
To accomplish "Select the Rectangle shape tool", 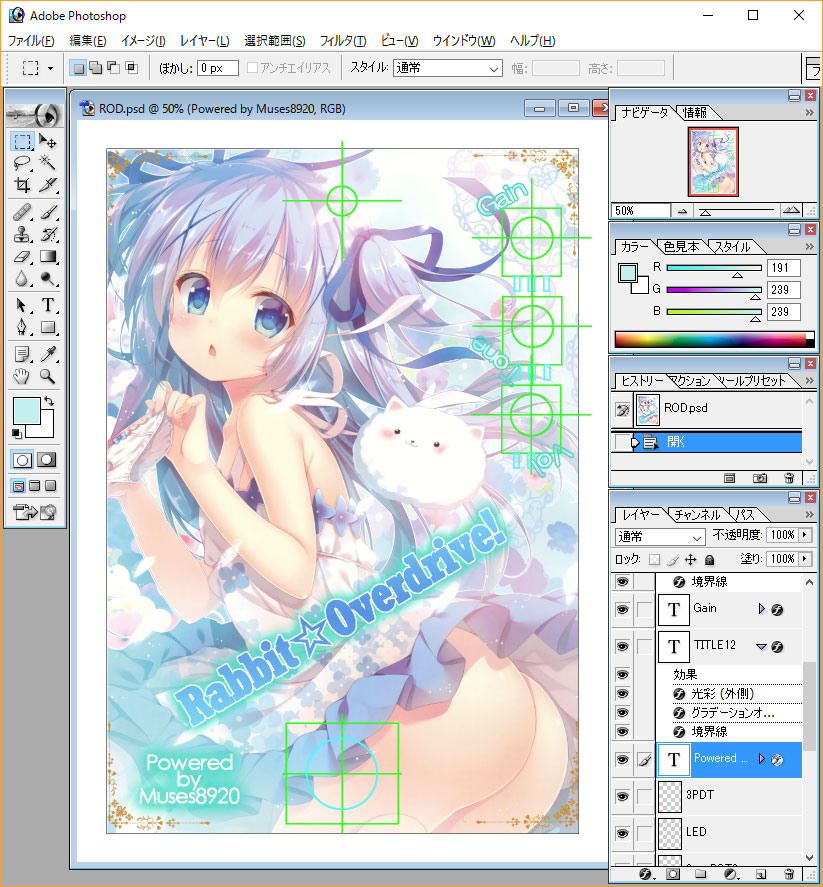I will tap(48, 327).
